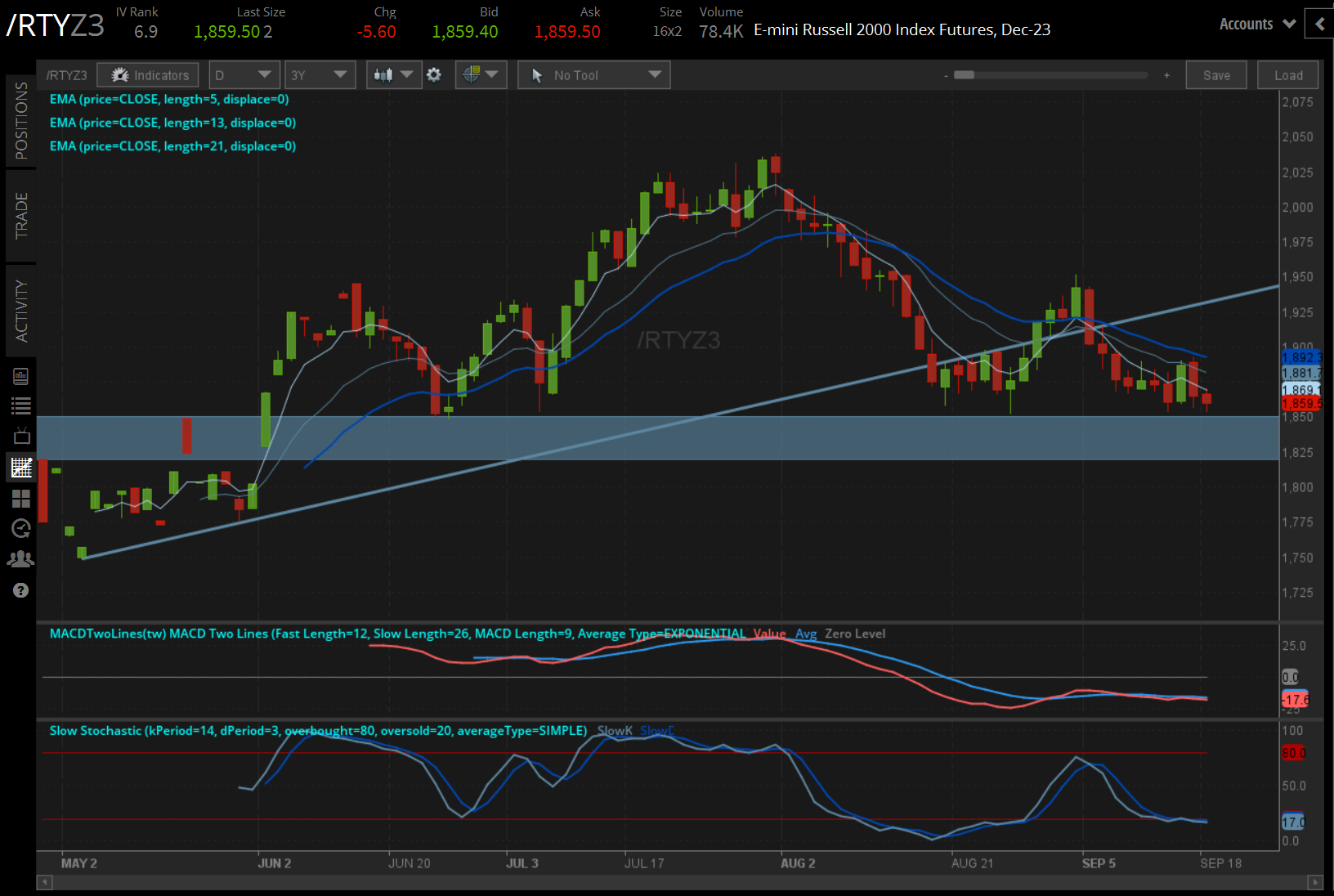Open the 3Y range dropdown
The height and width of the screenshot is (896, 1334).
320,74
